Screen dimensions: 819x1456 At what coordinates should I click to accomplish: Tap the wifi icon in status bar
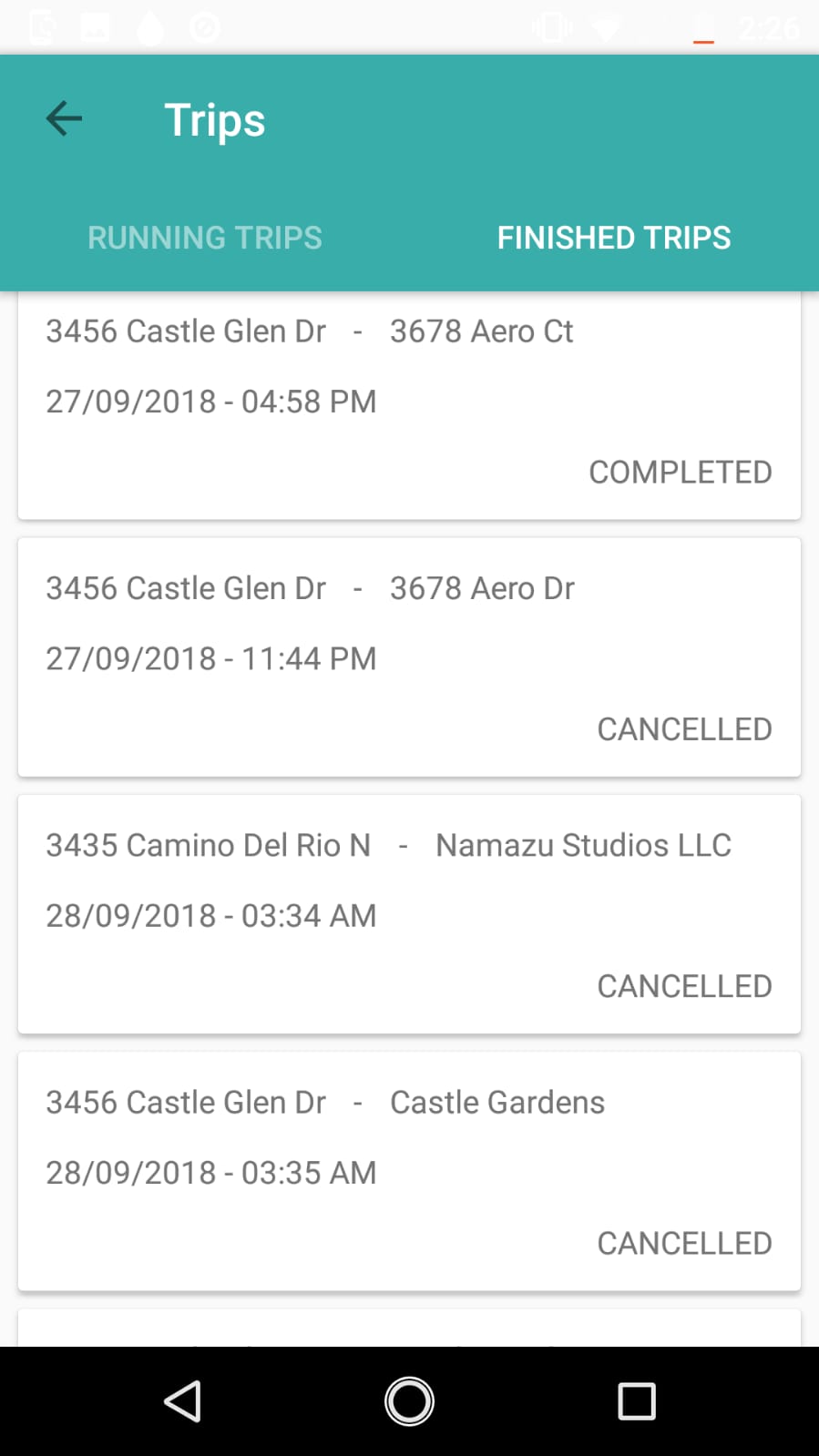click(605, 27)
